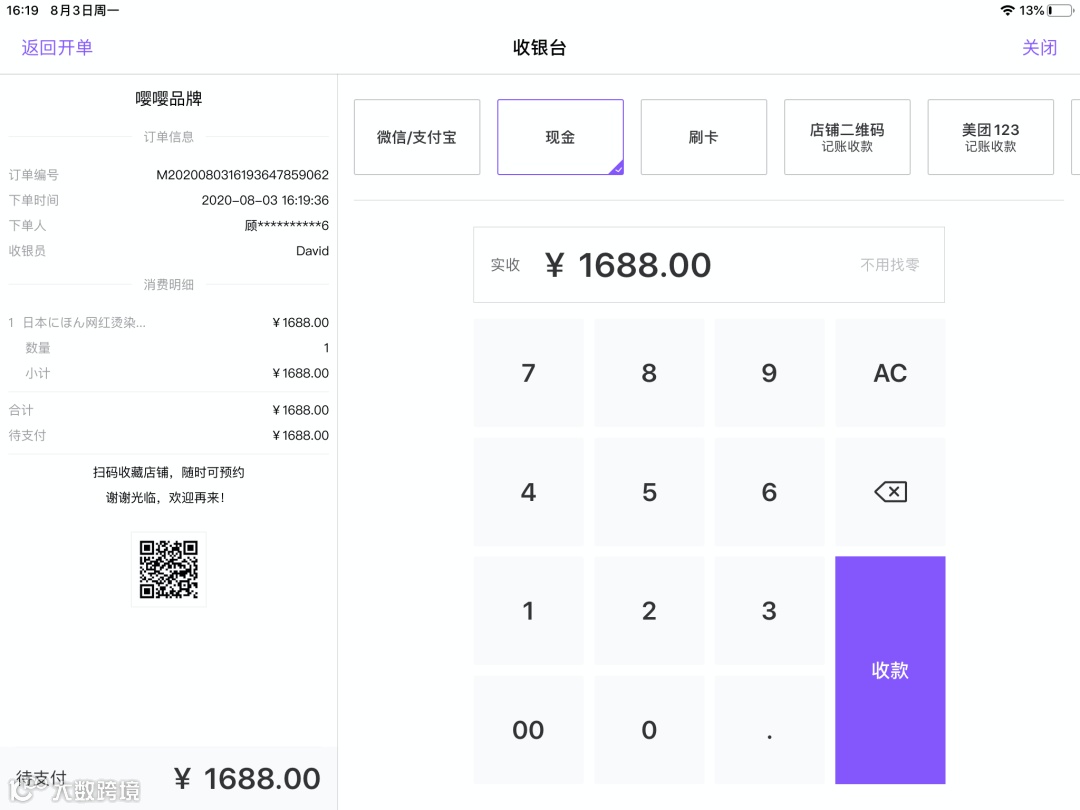The width and height of the screenshot is (1080, 810).
Task: Tap the 收银台 page title
Action: point(539,48)
